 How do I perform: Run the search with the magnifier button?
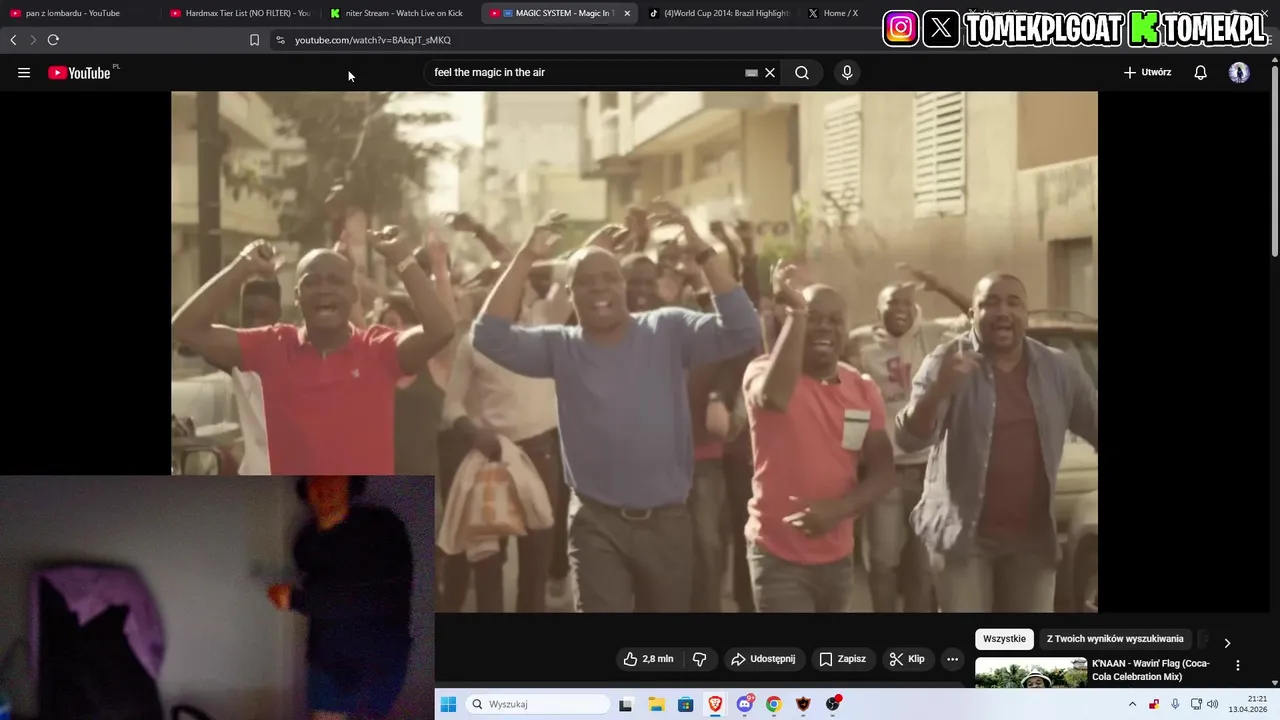(802, 73)
